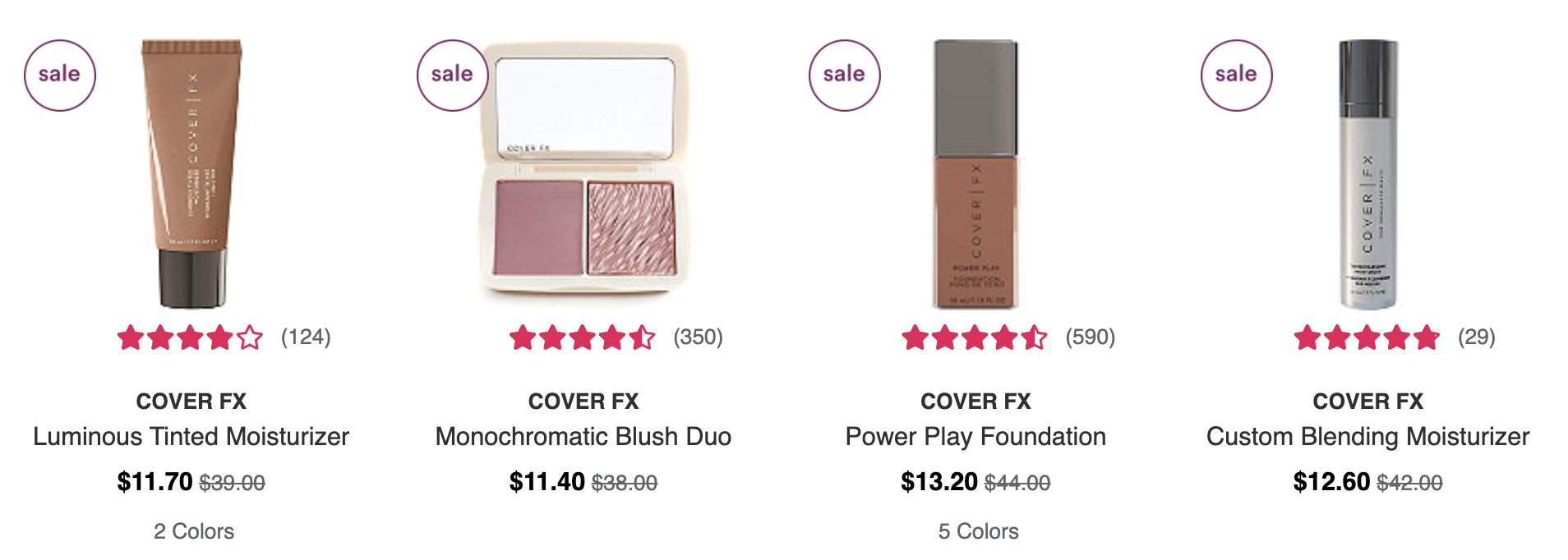The image size is (1568, 560).
Task: Click the sale badge on Monochromatic Blush Duo
Action: click(453, 76)
